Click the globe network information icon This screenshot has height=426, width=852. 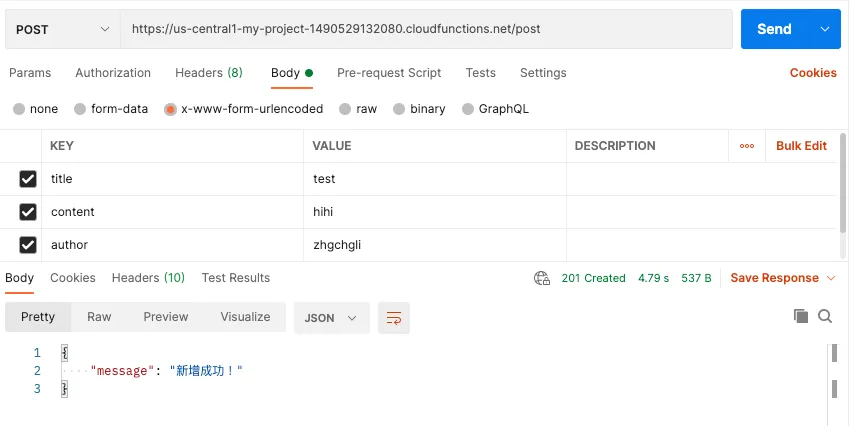click(x=542, y=278)
